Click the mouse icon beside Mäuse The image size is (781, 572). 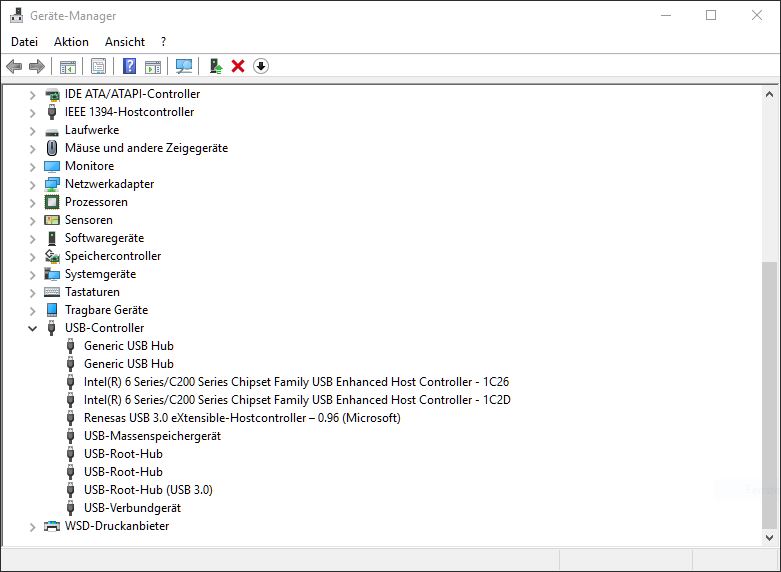point(52,148)
